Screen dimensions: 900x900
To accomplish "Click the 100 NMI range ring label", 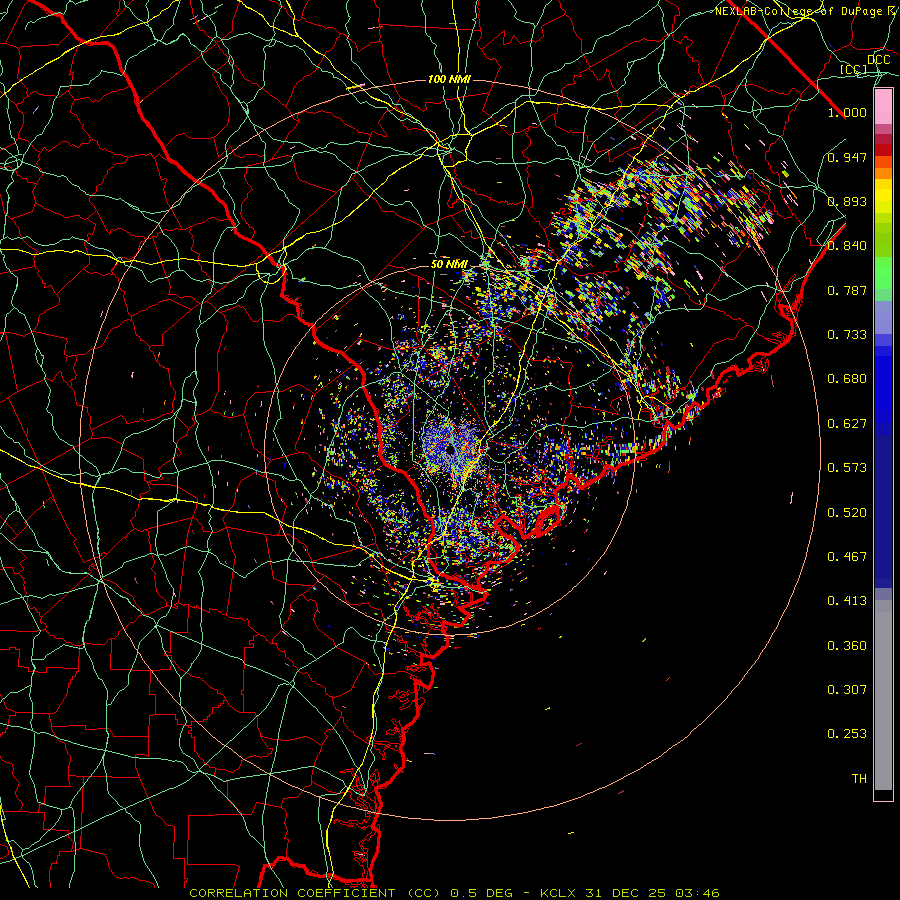I will [449, 79].
